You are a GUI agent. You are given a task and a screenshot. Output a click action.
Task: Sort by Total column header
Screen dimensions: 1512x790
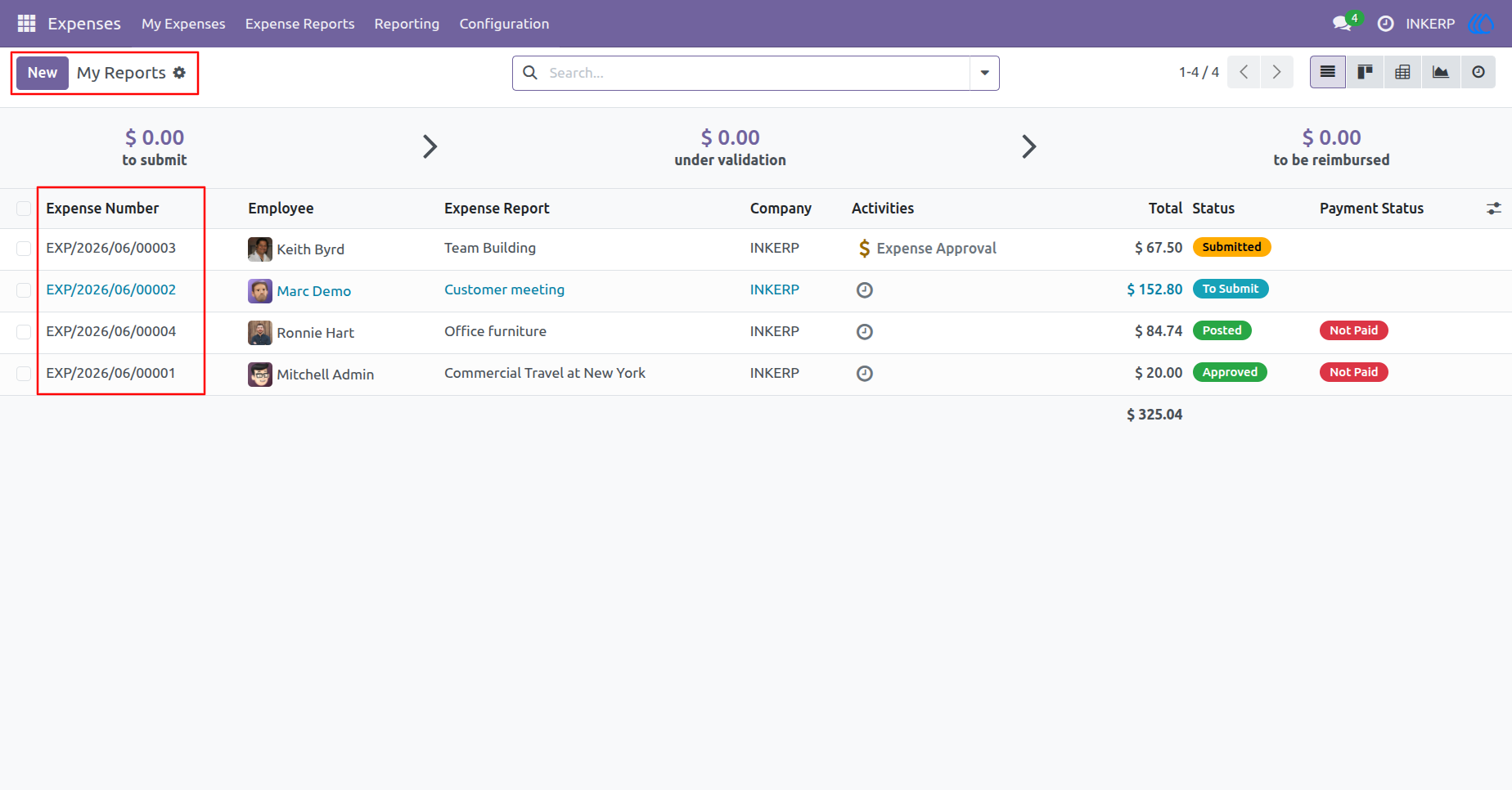1165,209
